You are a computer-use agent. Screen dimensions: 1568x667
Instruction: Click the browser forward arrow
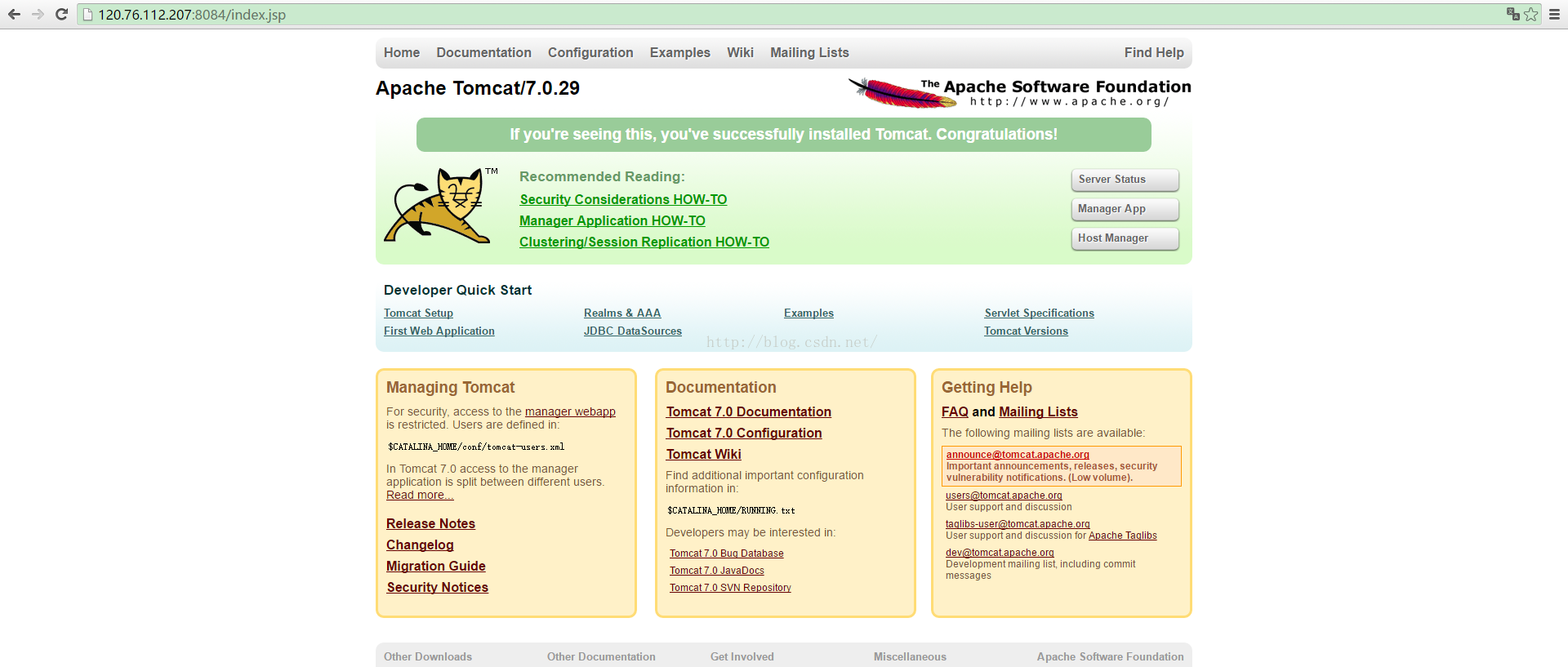38,14
